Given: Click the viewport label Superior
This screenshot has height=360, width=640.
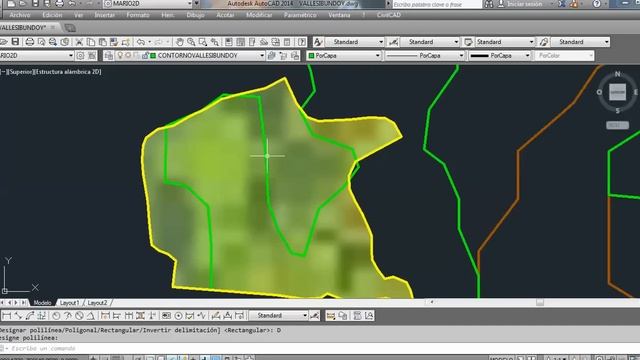Looking at the screenshot, I should [x=20, y=72].
